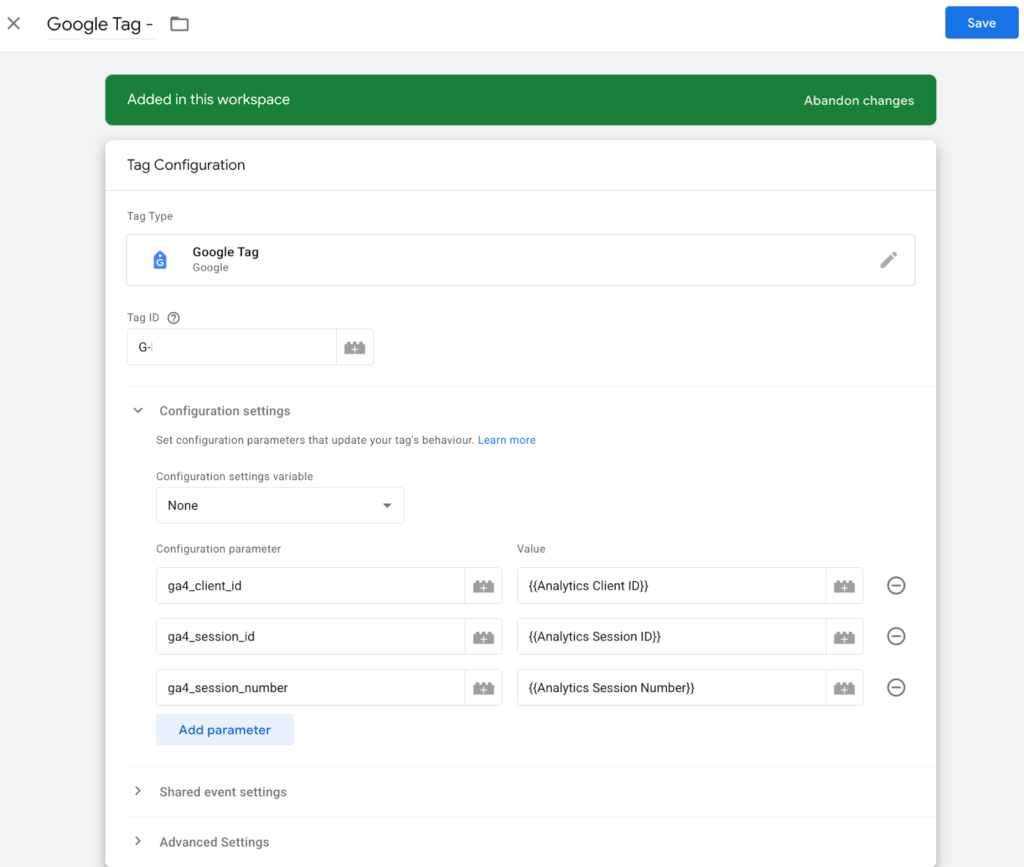Image resolution: width=1024 pixels, height=867 pixels.
Task: Click the folder icon beside the tag name
Action: [x=179, y=24]
